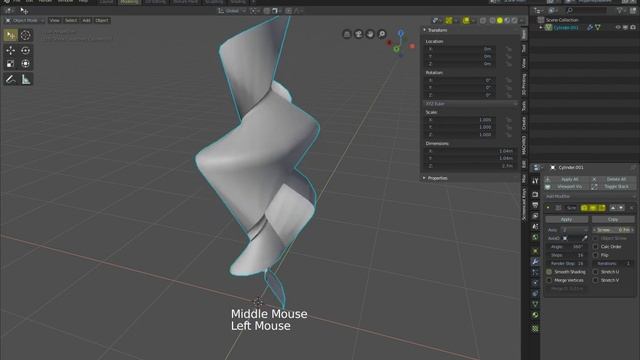
Task: Click the red X axis gizmo ball
Action: pos(412,46)
